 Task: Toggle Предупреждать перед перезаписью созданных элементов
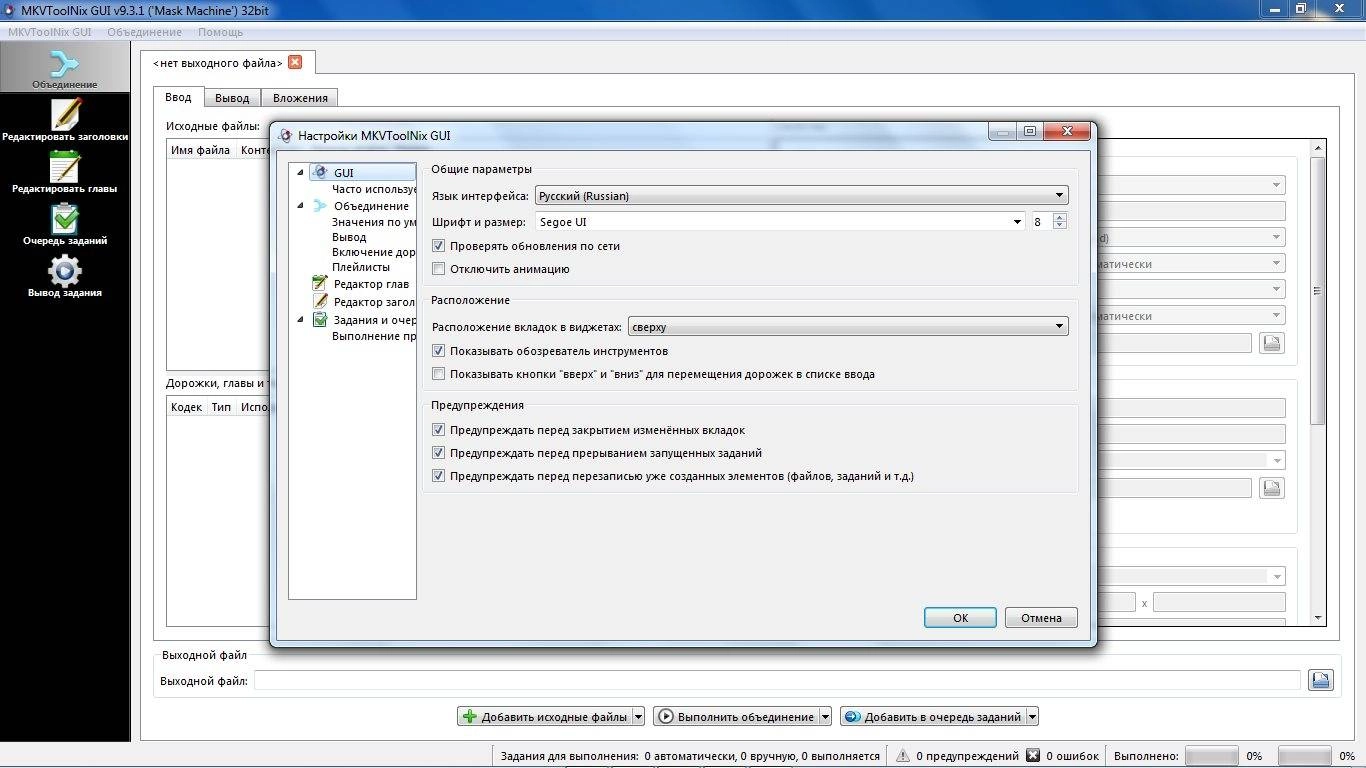click(x=438, y=476)
